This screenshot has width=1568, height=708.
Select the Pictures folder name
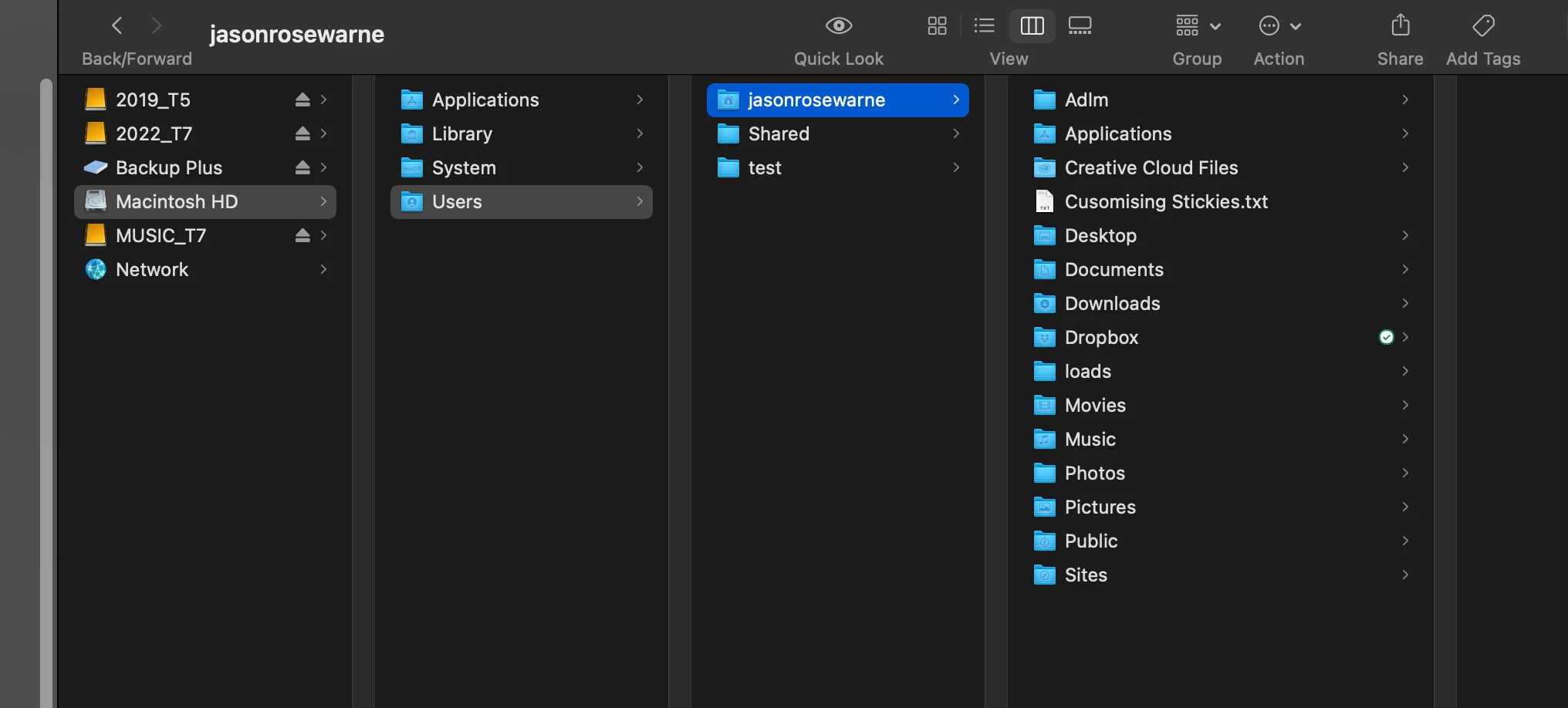coord(1100,507)
